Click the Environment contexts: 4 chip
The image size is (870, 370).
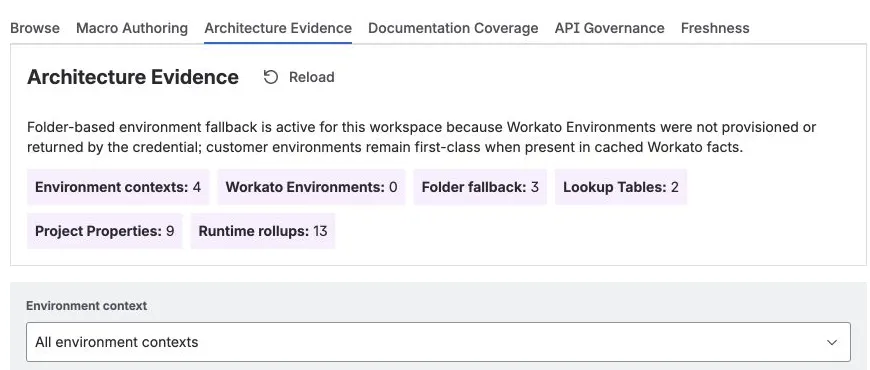coord(118,187)
